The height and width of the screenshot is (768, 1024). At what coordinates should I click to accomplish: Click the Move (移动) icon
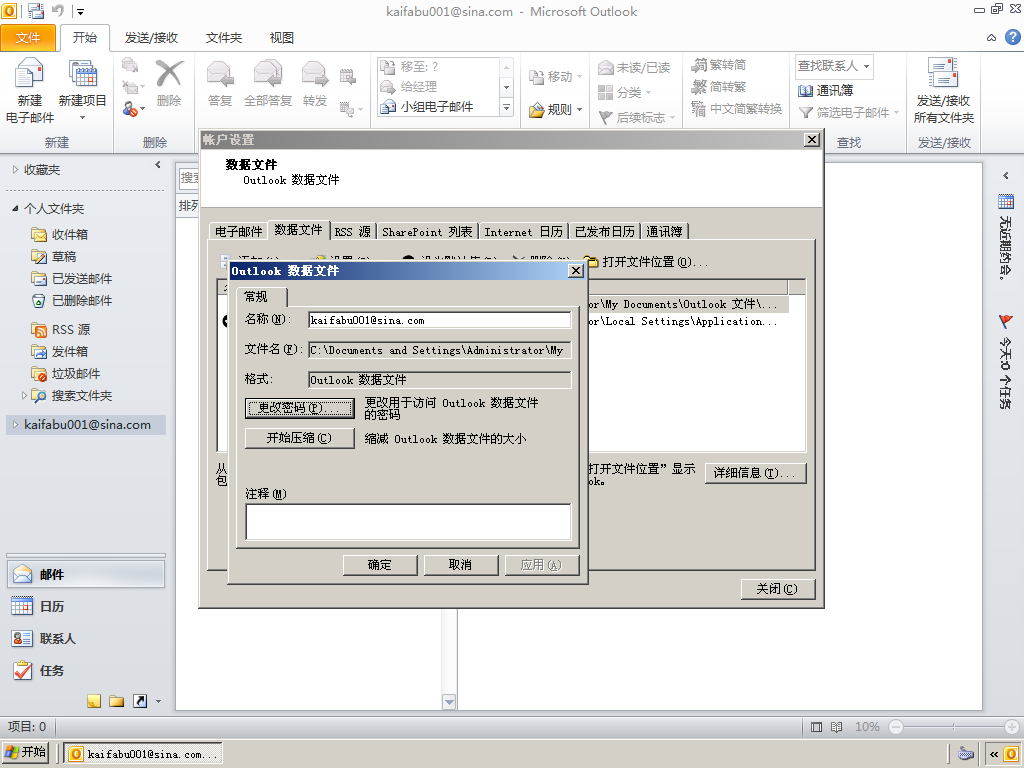click(536, 77)
